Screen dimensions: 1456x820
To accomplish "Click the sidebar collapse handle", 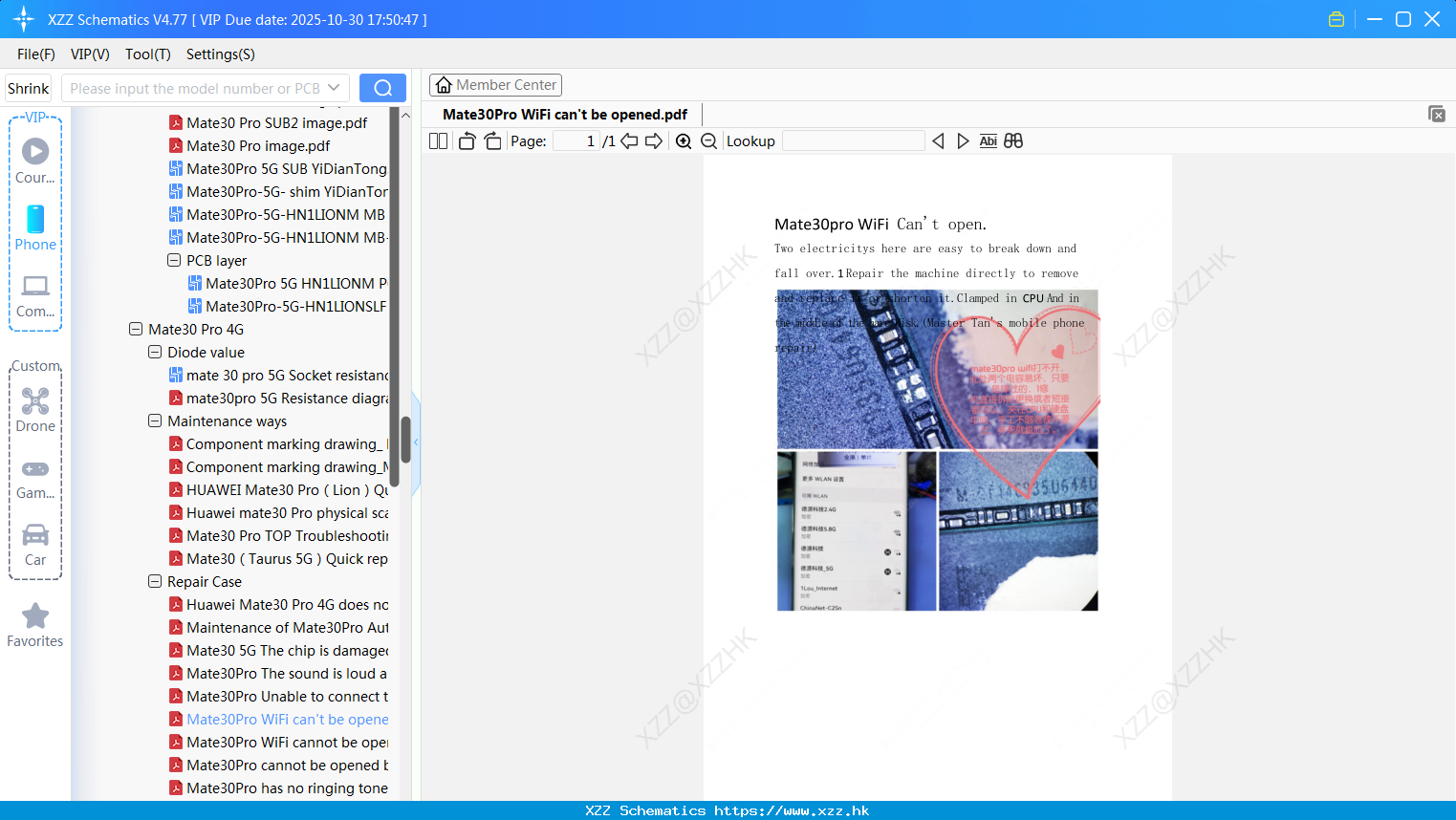I will pos(416,442).
